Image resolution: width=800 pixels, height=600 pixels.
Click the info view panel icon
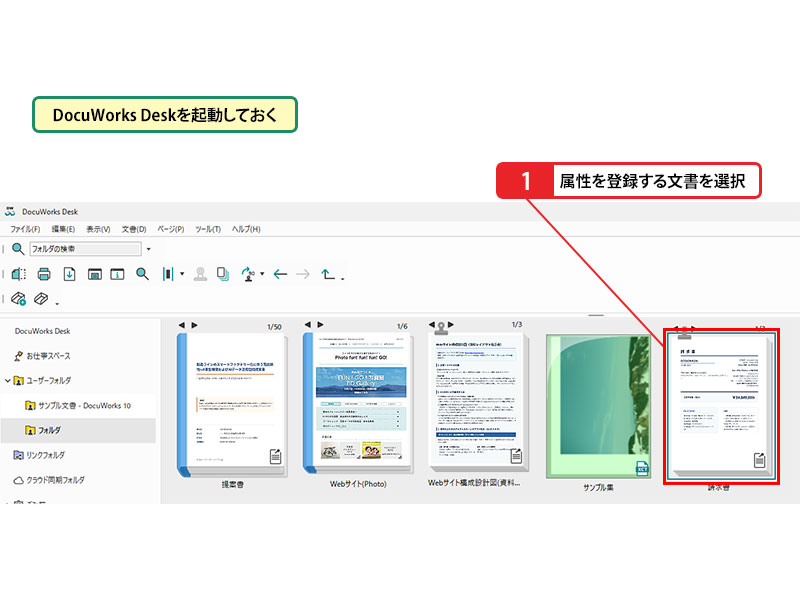(x=117, y=274)
